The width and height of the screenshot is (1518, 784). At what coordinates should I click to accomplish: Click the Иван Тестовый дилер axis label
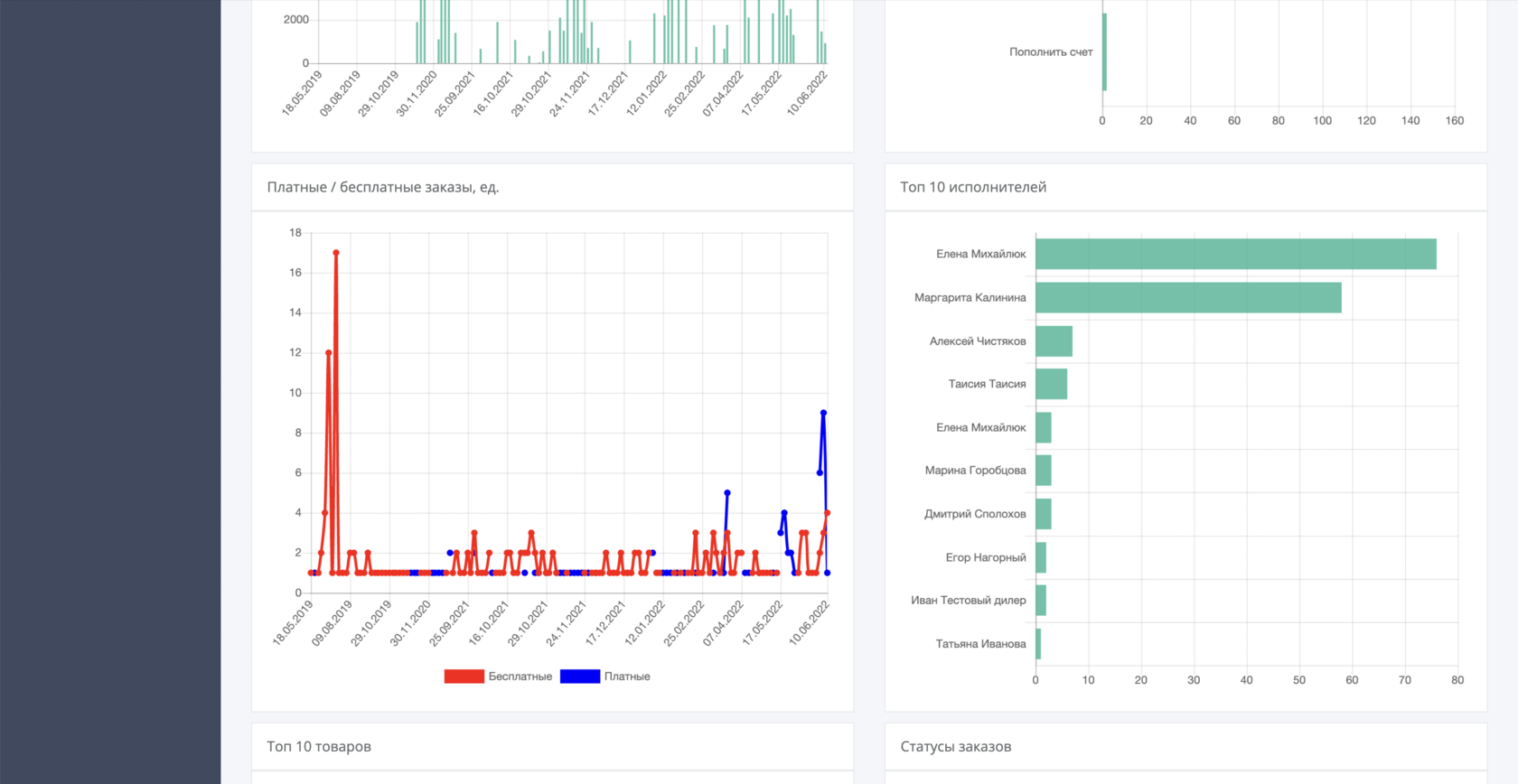click(969, 601)
